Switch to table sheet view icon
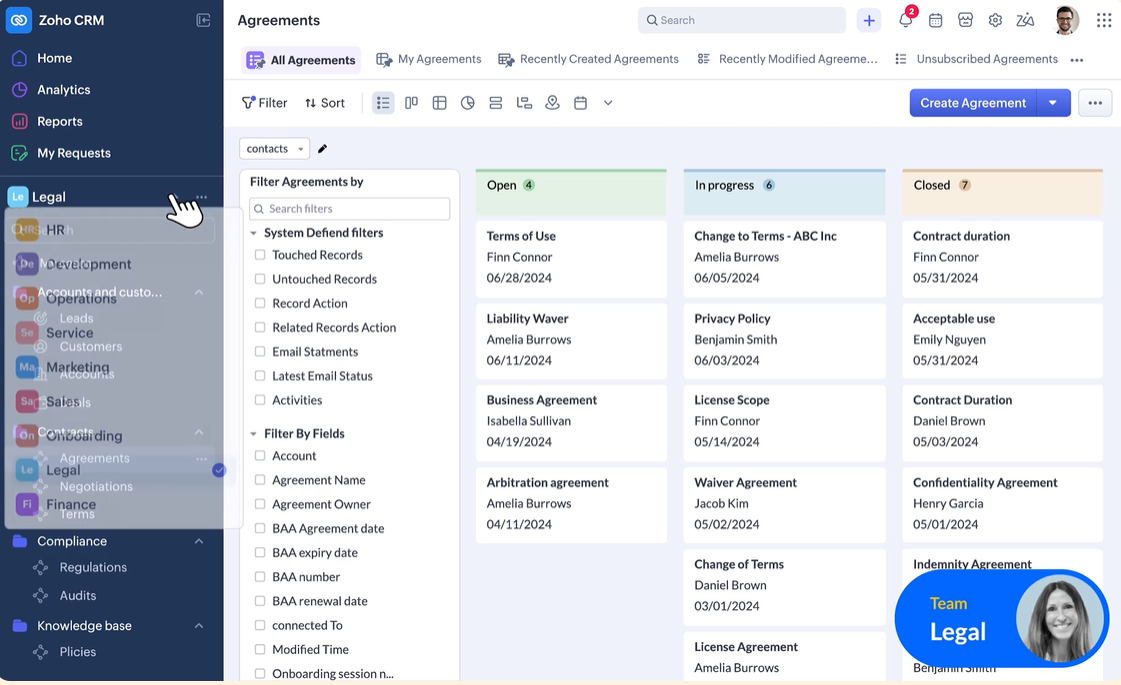Viewport: 1121px width, 685px height. point(440,103)
